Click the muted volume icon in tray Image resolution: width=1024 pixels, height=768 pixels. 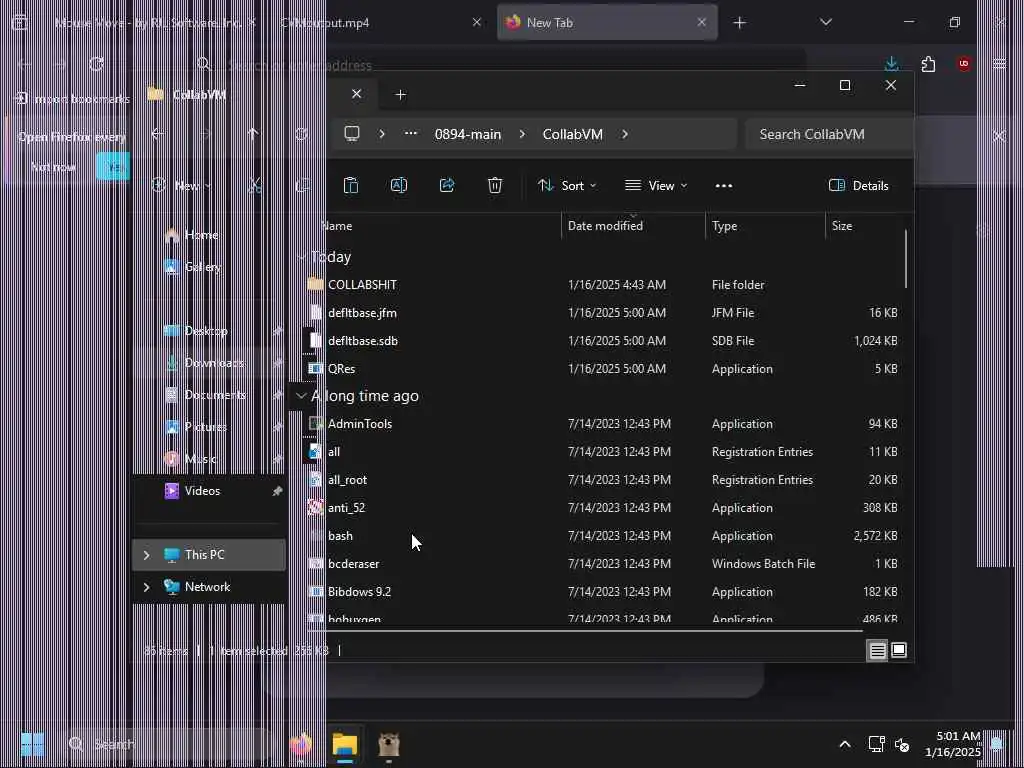902,744
